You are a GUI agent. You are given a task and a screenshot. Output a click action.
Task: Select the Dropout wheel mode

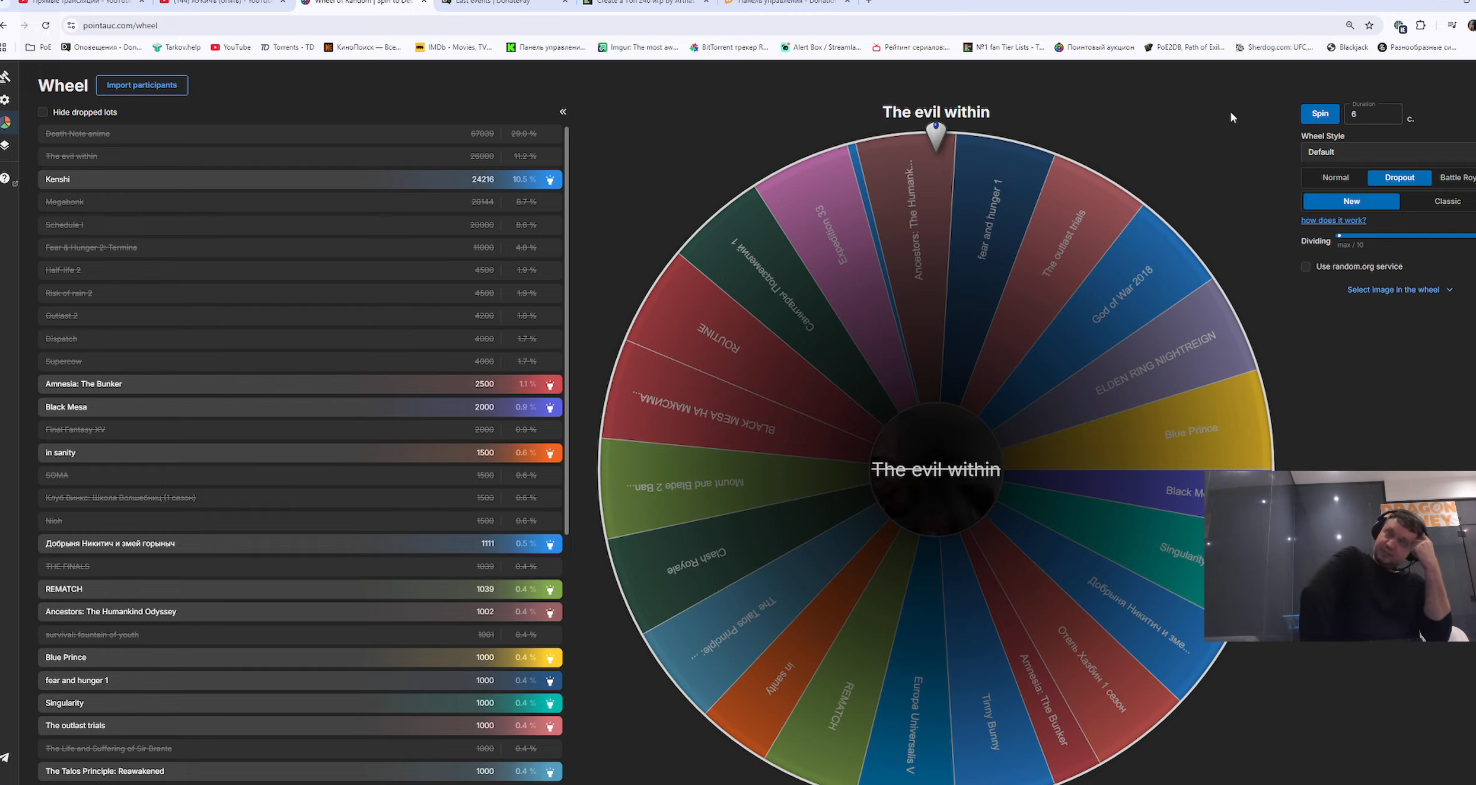pyautogui.click(x=1399, y=178)
